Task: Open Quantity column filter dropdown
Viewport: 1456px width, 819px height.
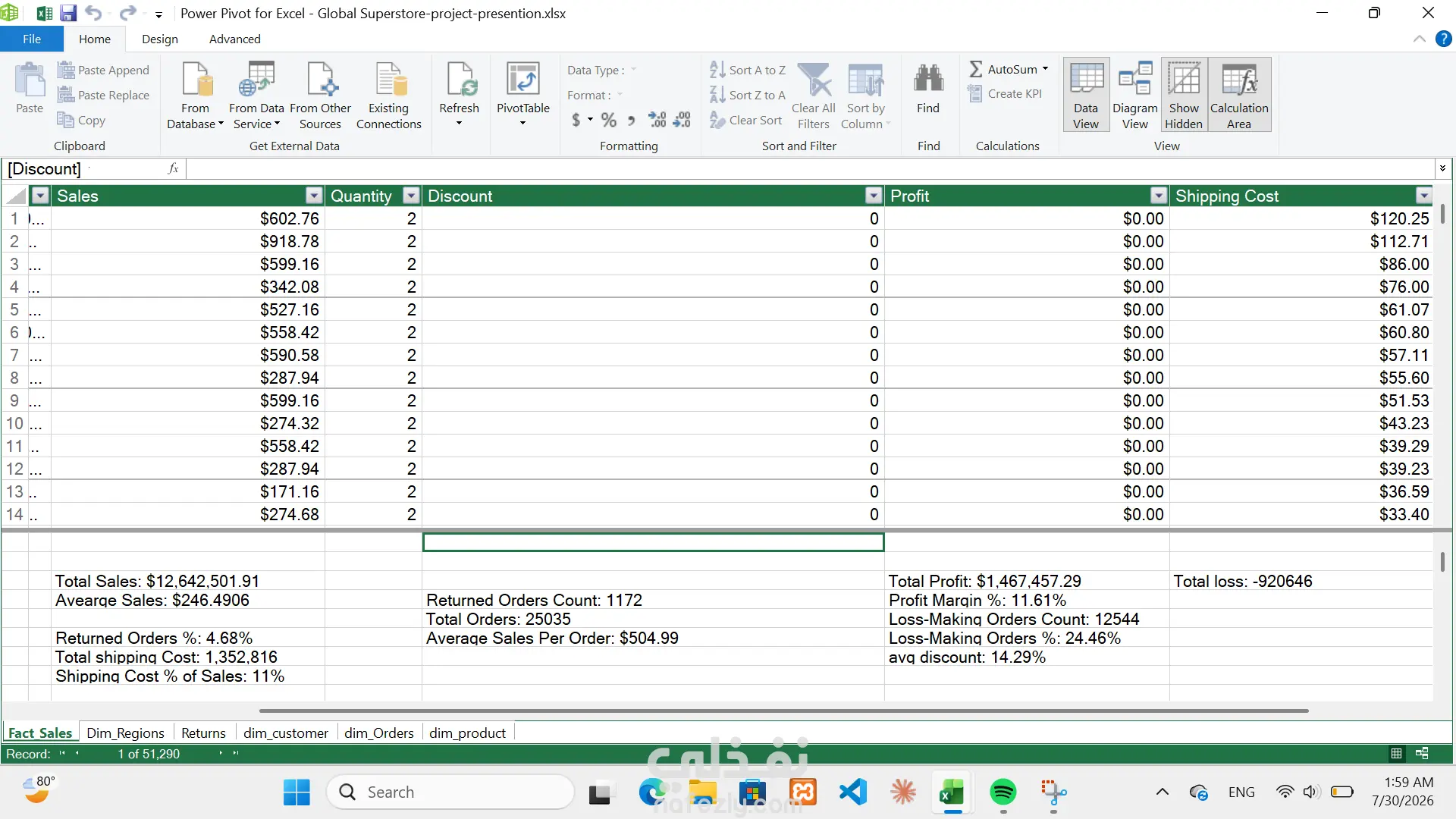Action: (x=411, y=196)
